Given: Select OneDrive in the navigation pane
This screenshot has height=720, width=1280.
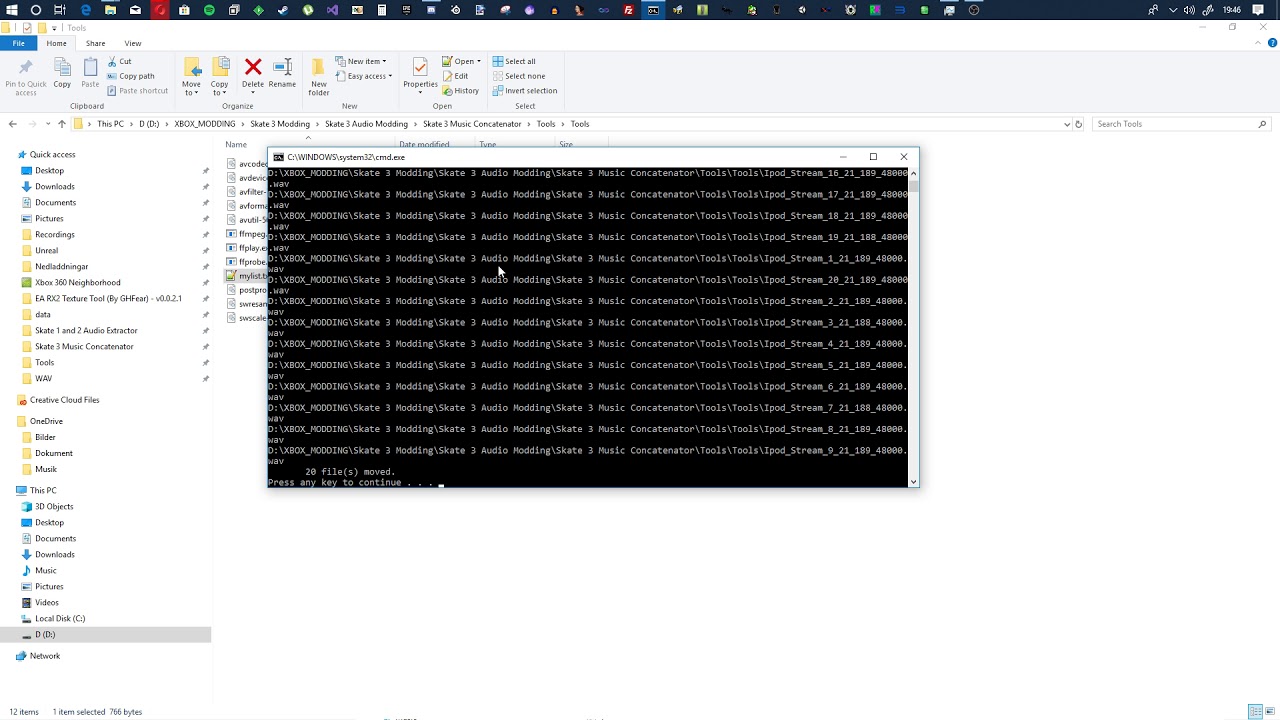Looking at the screenshot, I should click(46, 422).
